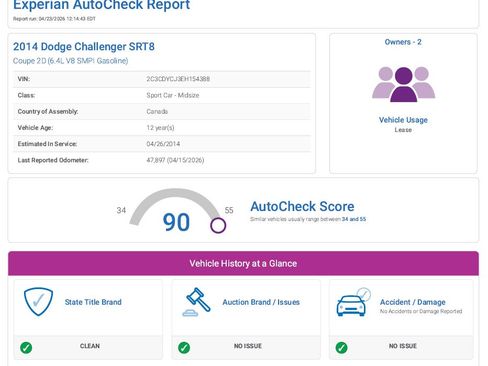Click the auction gavel icon
Screen dimensions: 488x366
click(x=197, y=302)
